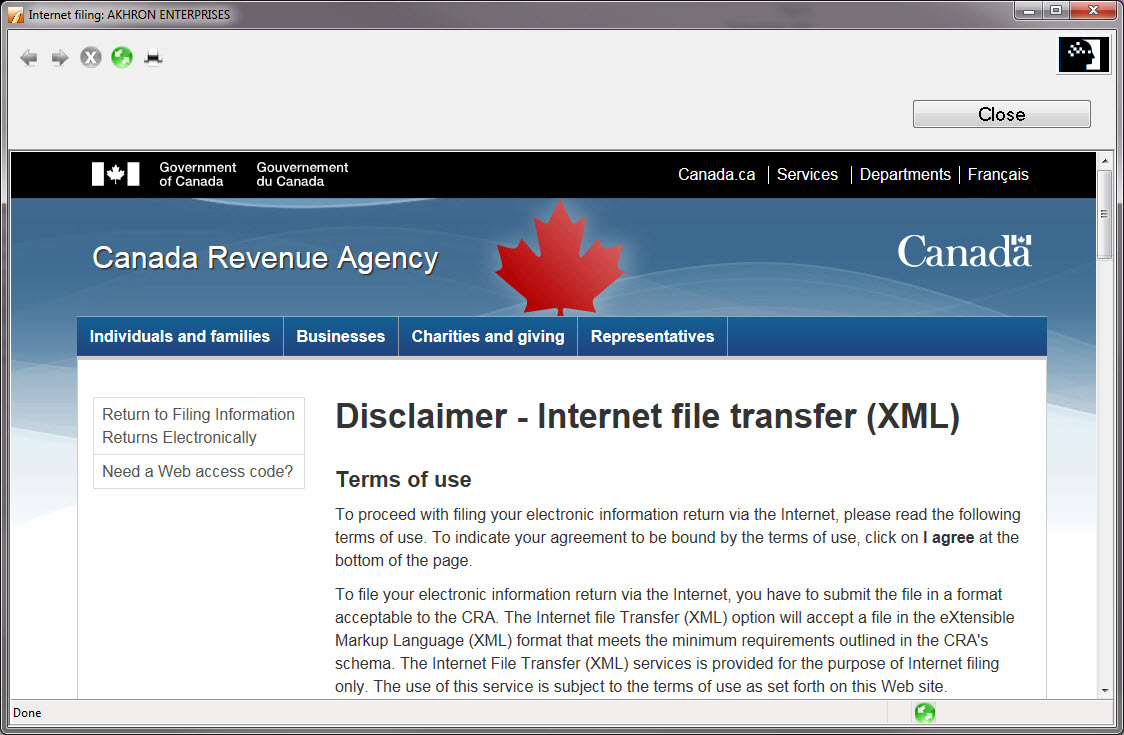Open the Departments link
Viewport: 1124px width, 735px height.
[x=905, y=174]
